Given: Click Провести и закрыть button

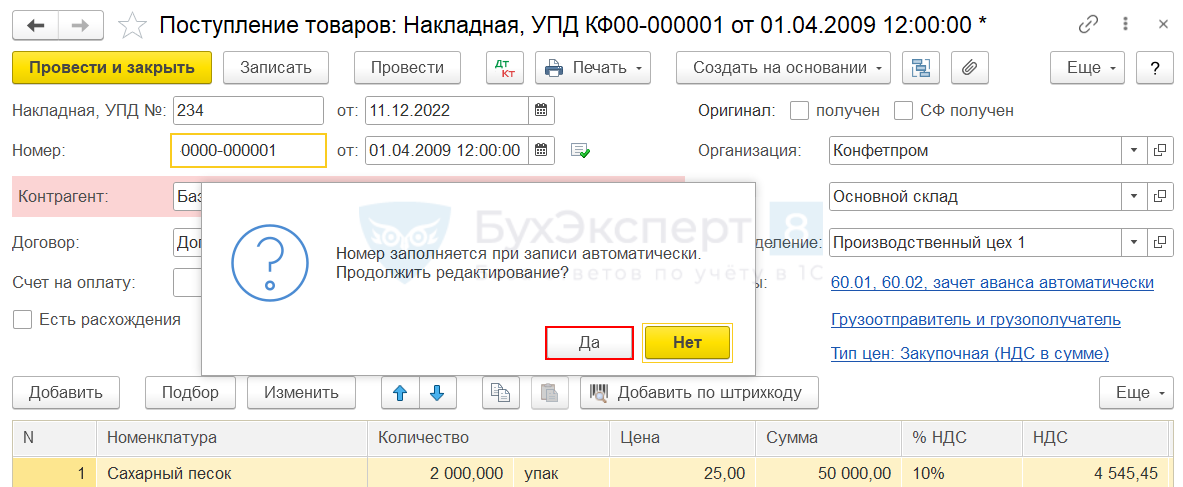Looking at the screenshot, I should (112, 67).
